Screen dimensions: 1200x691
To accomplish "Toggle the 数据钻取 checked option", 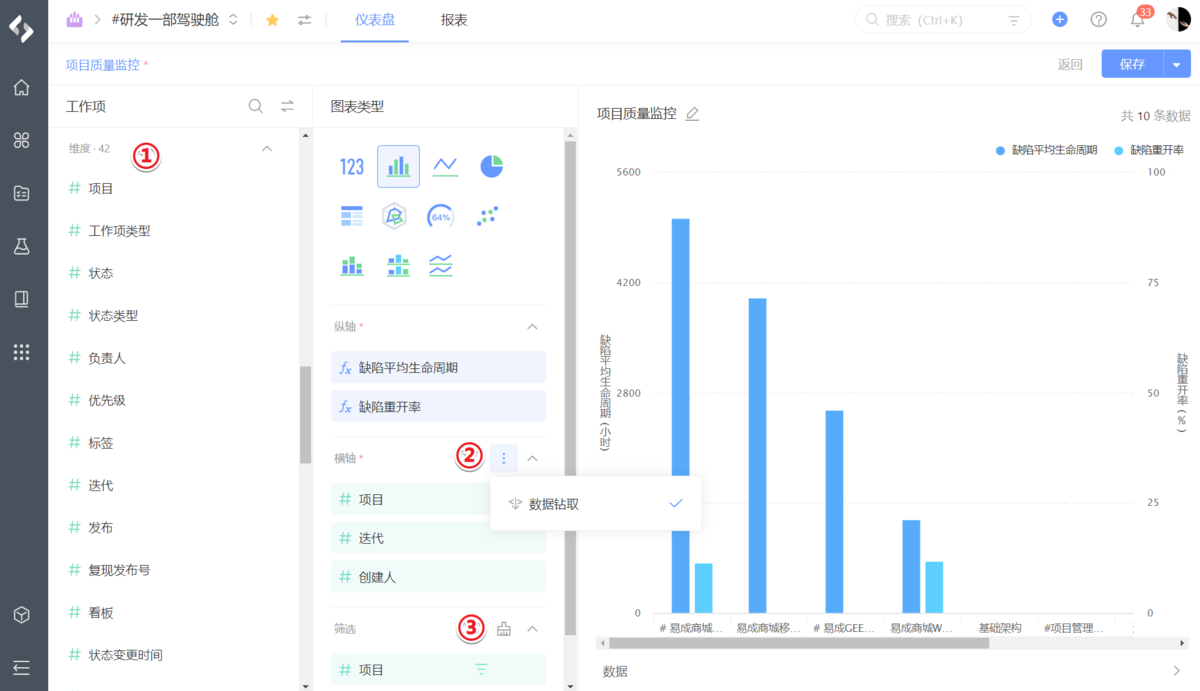I will (596, 504).
